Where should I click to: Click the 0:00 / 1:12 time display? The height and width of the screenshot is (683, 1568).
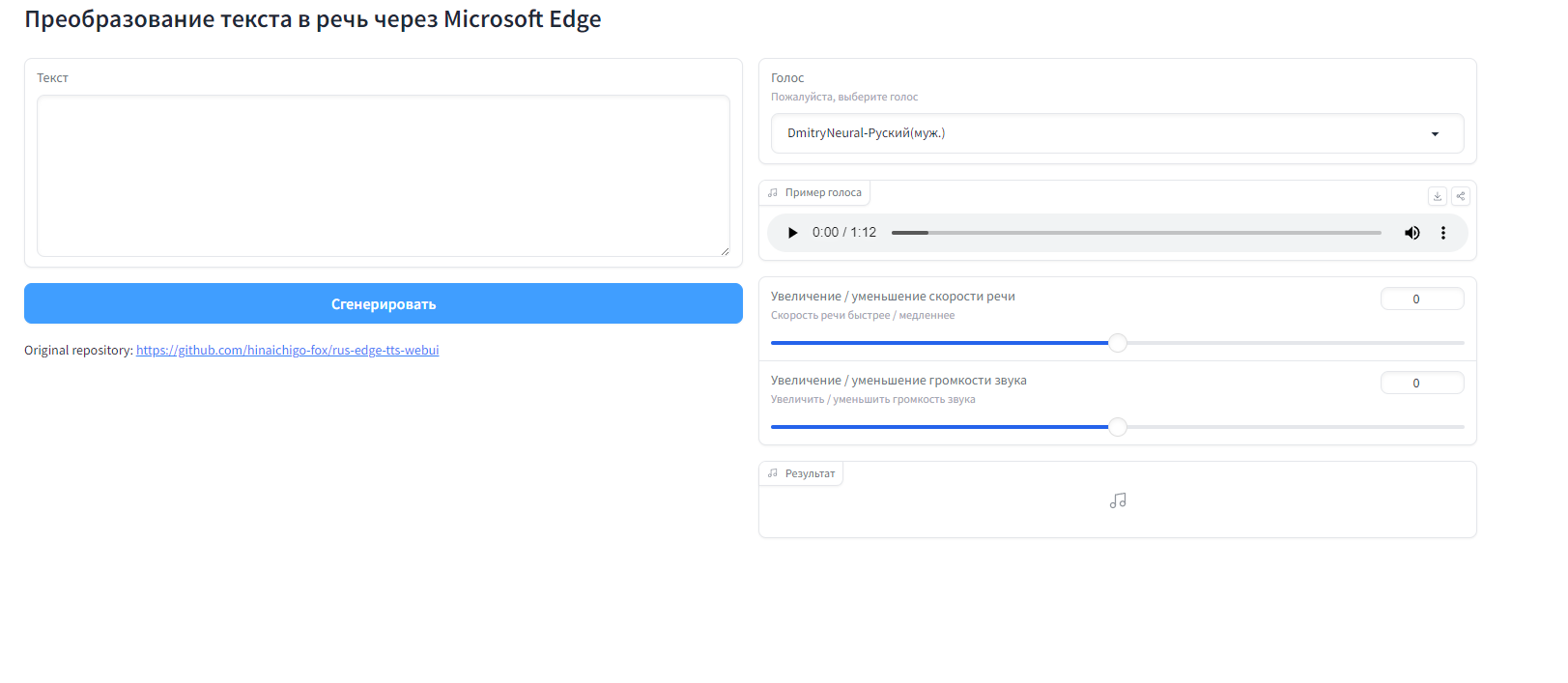[844, 233]
